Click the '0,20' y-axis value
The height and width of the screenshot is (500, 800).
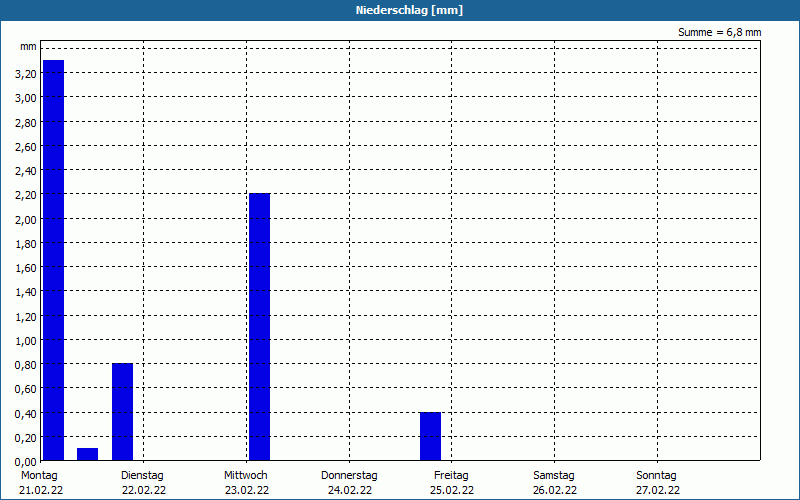(x=26, y=438)
